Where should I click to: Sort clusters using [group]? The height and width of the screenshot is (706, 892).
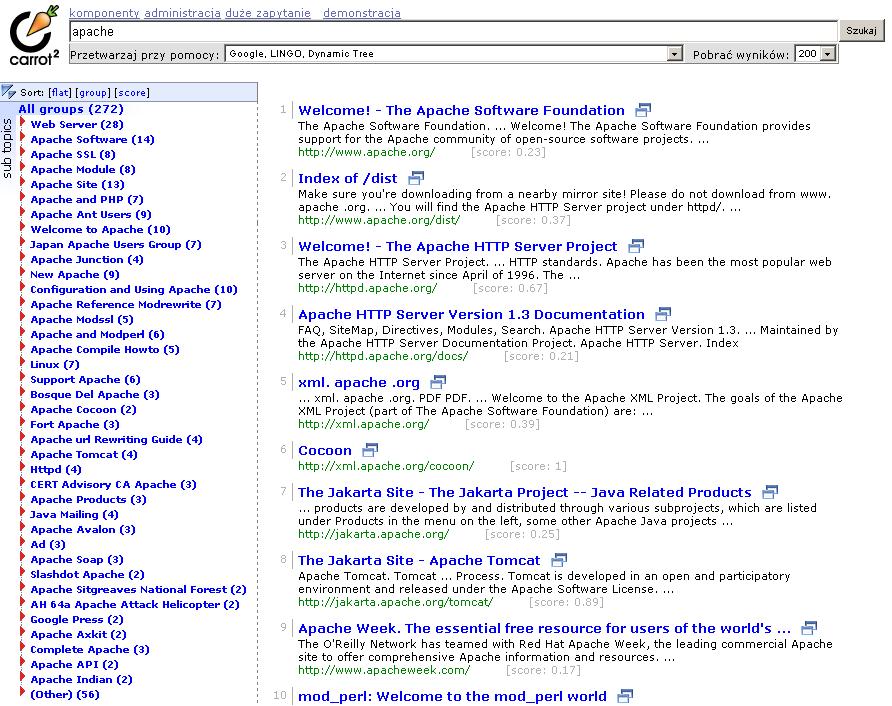(x=93, y=92)
